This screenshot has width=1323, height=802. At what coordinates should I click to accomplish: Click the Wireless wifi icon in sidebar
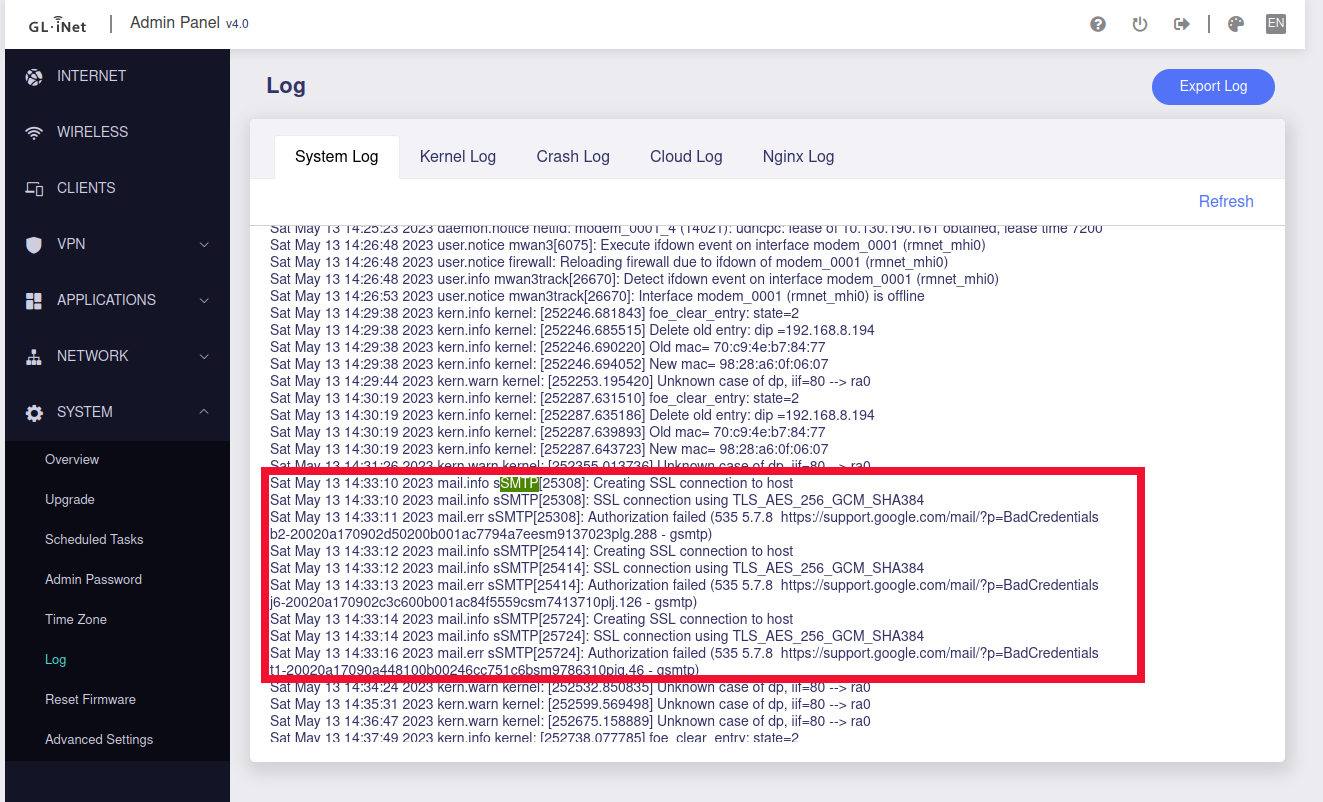(34, 133)
